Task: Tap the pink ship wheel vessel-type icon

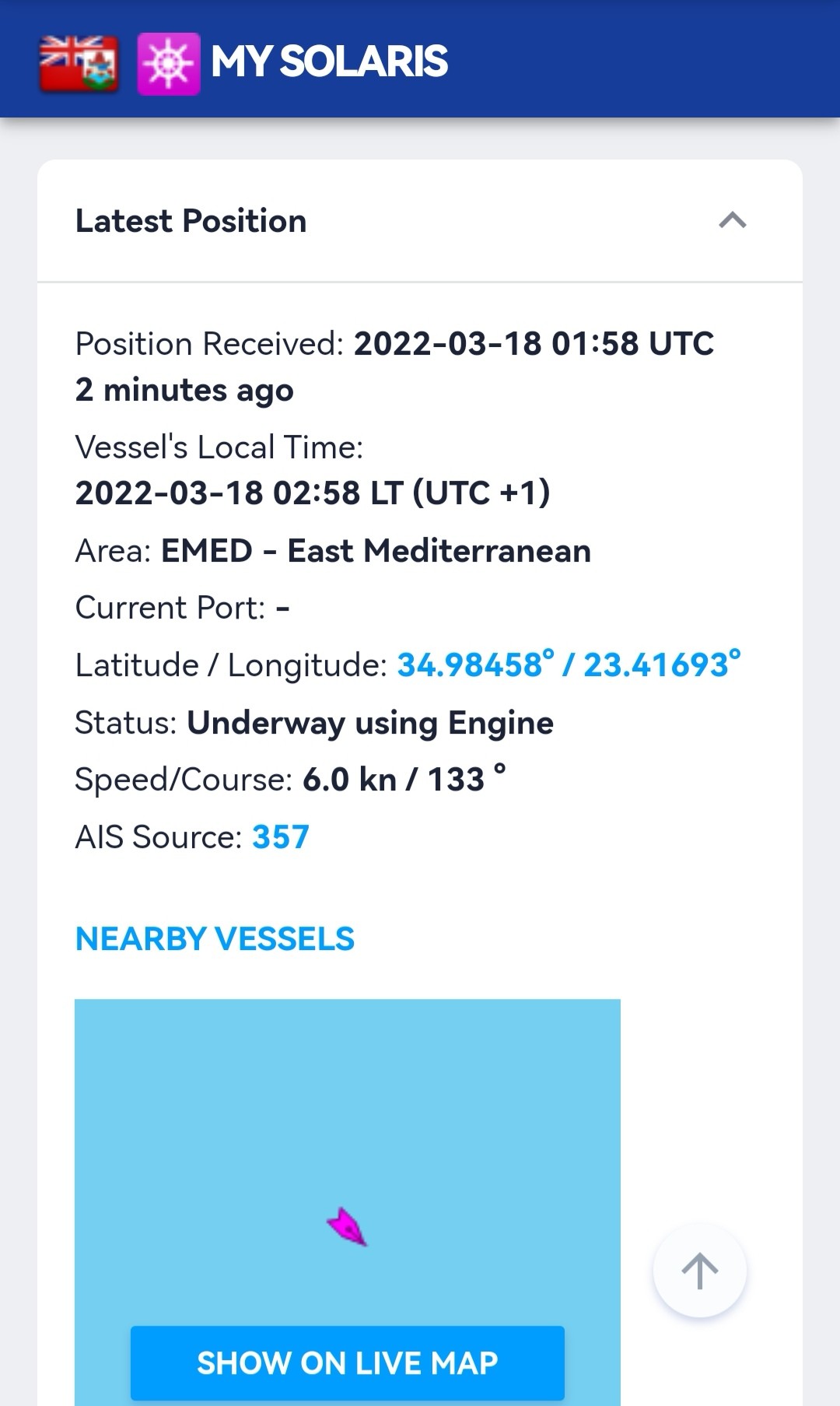Action: coord(169,64)
